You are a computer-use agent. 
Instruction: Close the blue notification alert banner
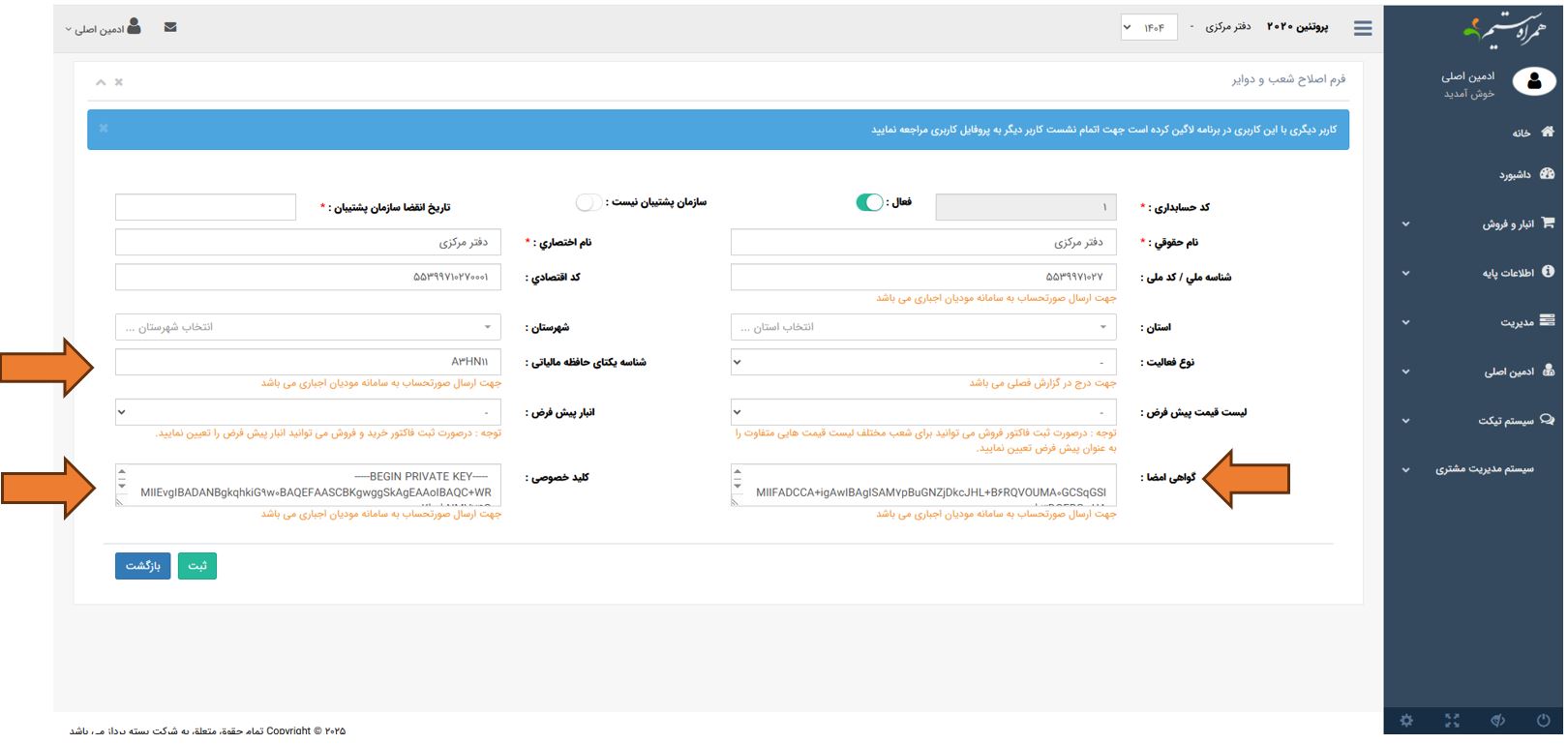pyautogui.click(x=104, y=128)
